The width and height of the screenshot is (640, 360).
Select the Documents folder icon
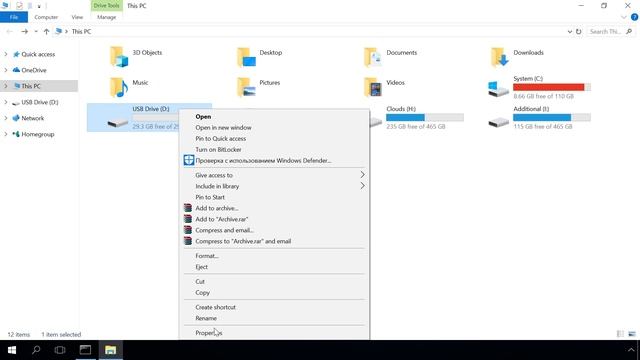click(373, 57)
